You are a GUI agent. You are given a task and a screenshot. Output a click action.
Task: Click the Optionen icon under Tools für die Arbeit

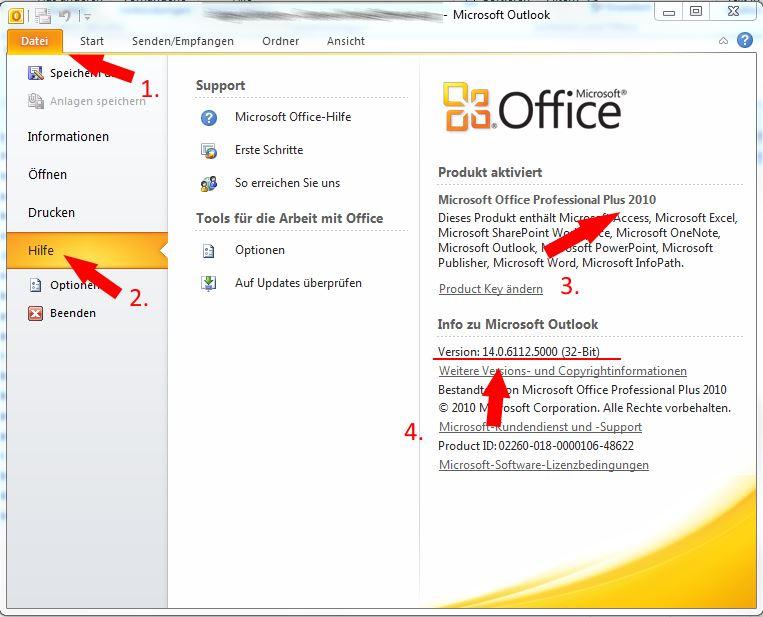click(x=209, y=251)
